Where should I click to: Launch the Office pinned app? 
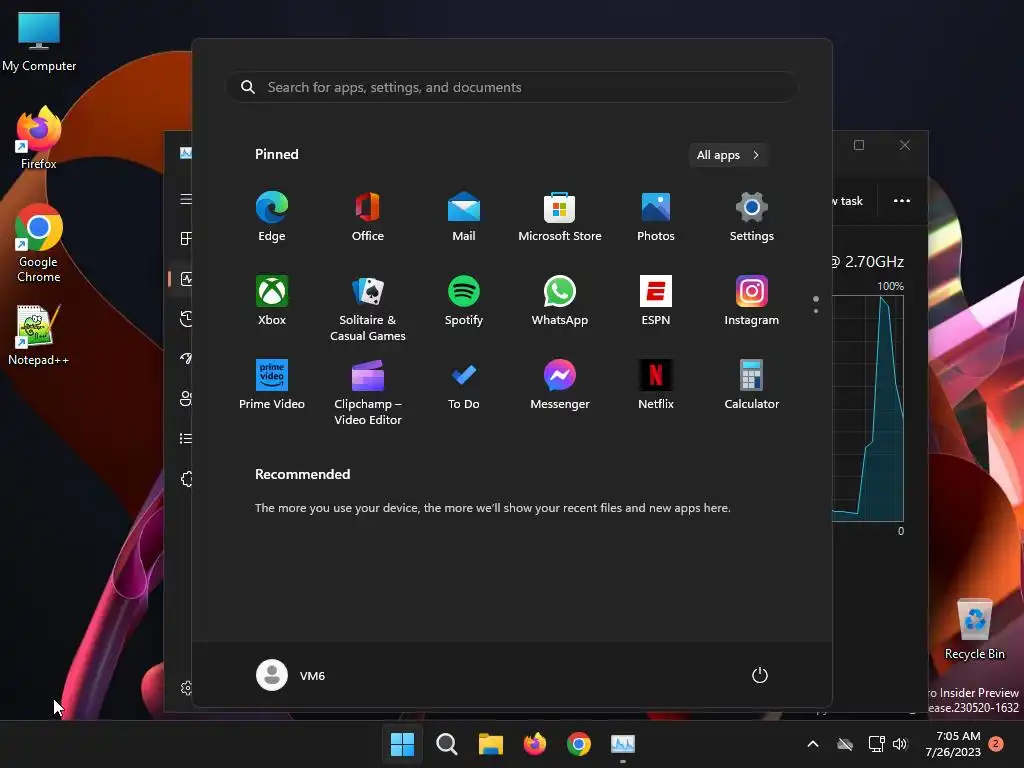(368, 217)
